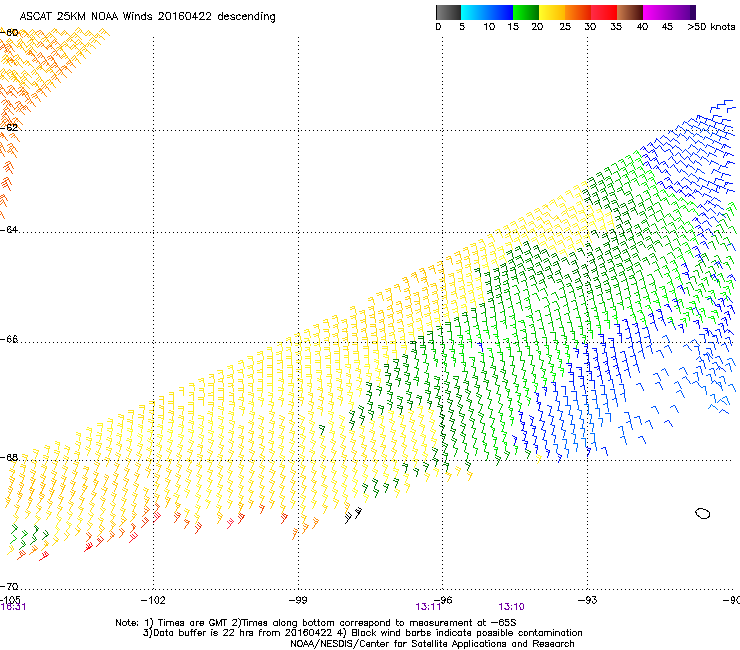The width and height of the screenshot is (740, 650).
Task: Pick the orange 25-30 knots color segment
Action: [578, 12]
